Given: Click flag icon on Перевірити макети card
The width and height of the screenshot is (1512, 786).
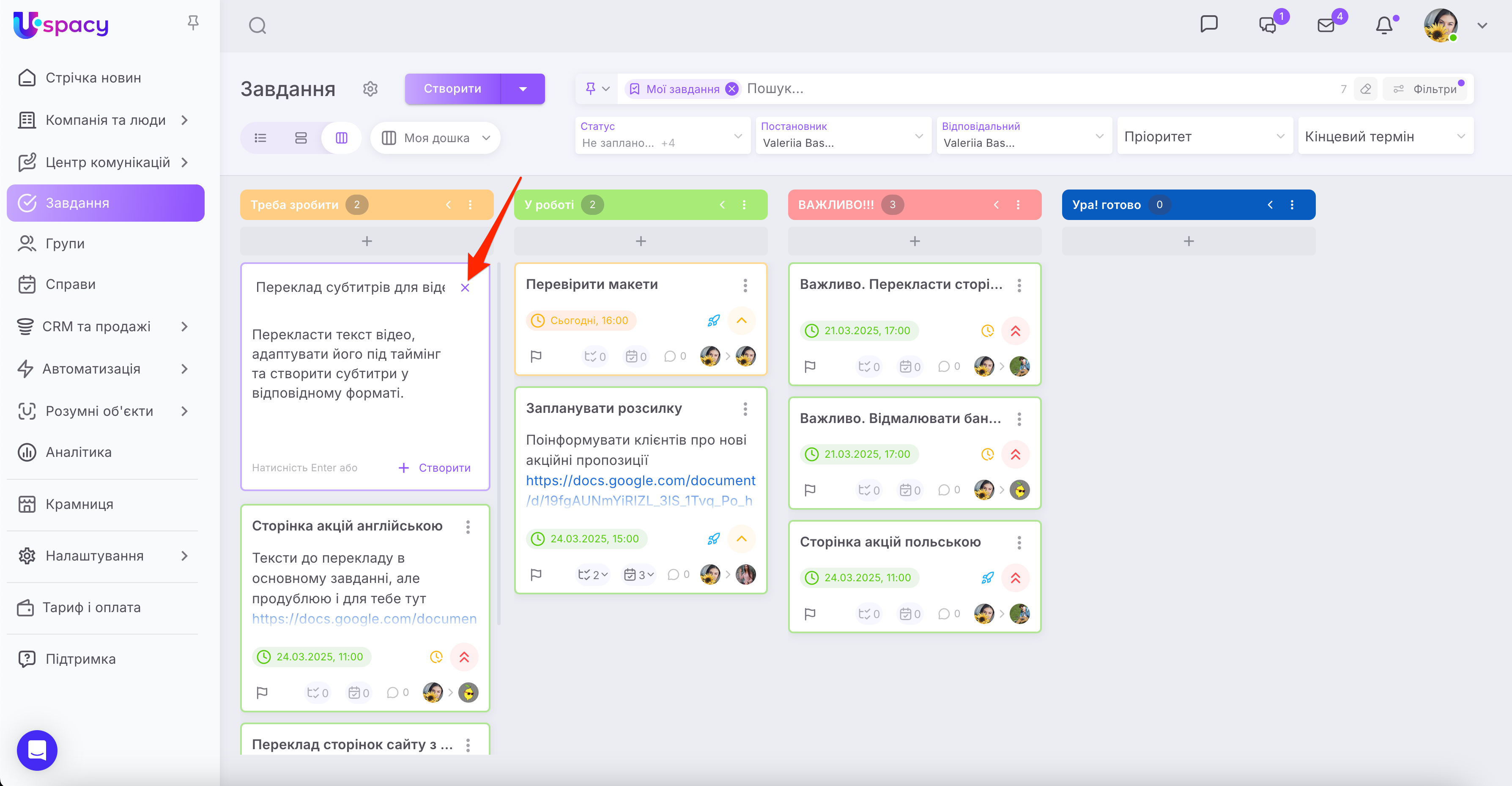Looking at the screenshot, I should (536, 356).
